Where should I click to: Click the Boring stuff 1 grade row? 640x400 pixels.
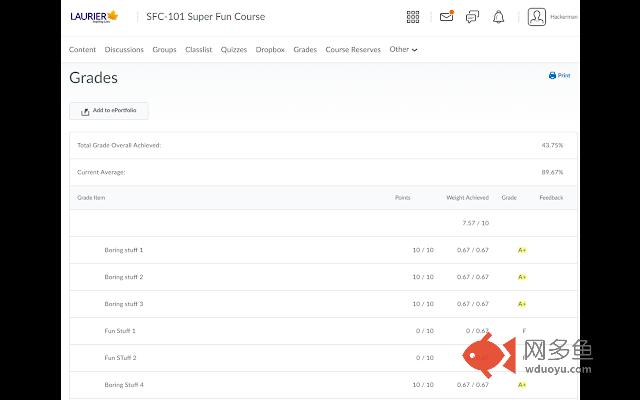click(x=124, y=250)
